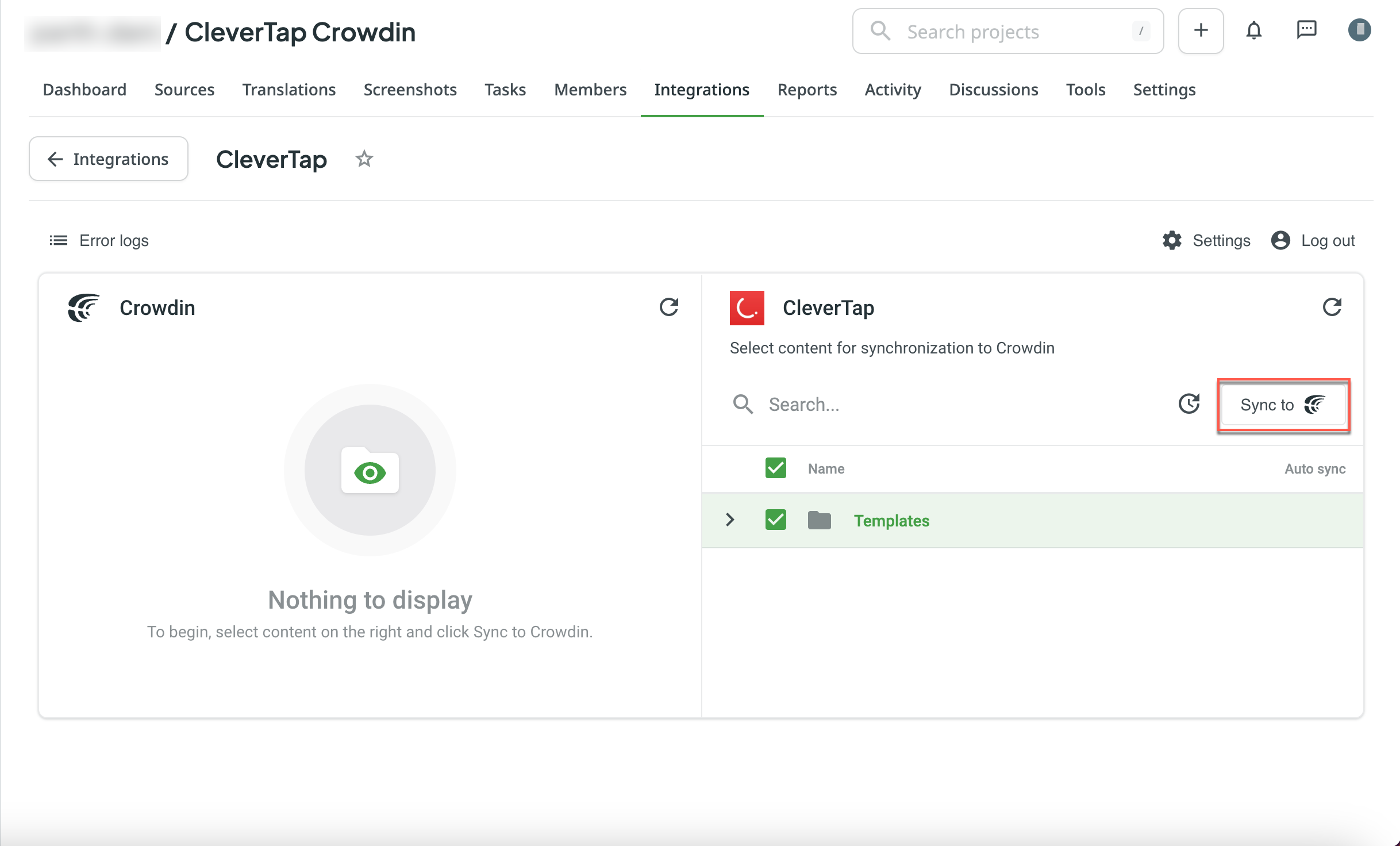Click the Auto sync column header
This screenshot has height=846, width=1400.
coord(1315,468)
